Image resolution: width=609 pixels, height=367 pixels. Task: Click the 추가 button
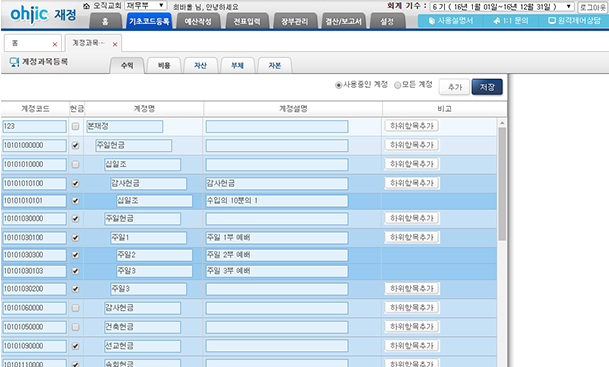point(454,87)
